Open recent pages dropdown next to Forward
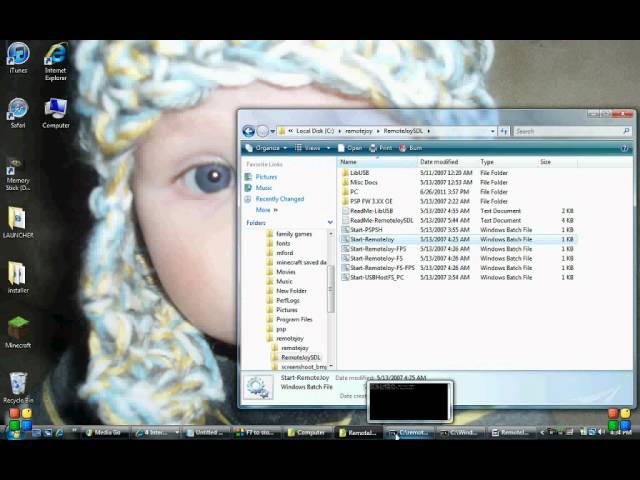 pos(272,131)
